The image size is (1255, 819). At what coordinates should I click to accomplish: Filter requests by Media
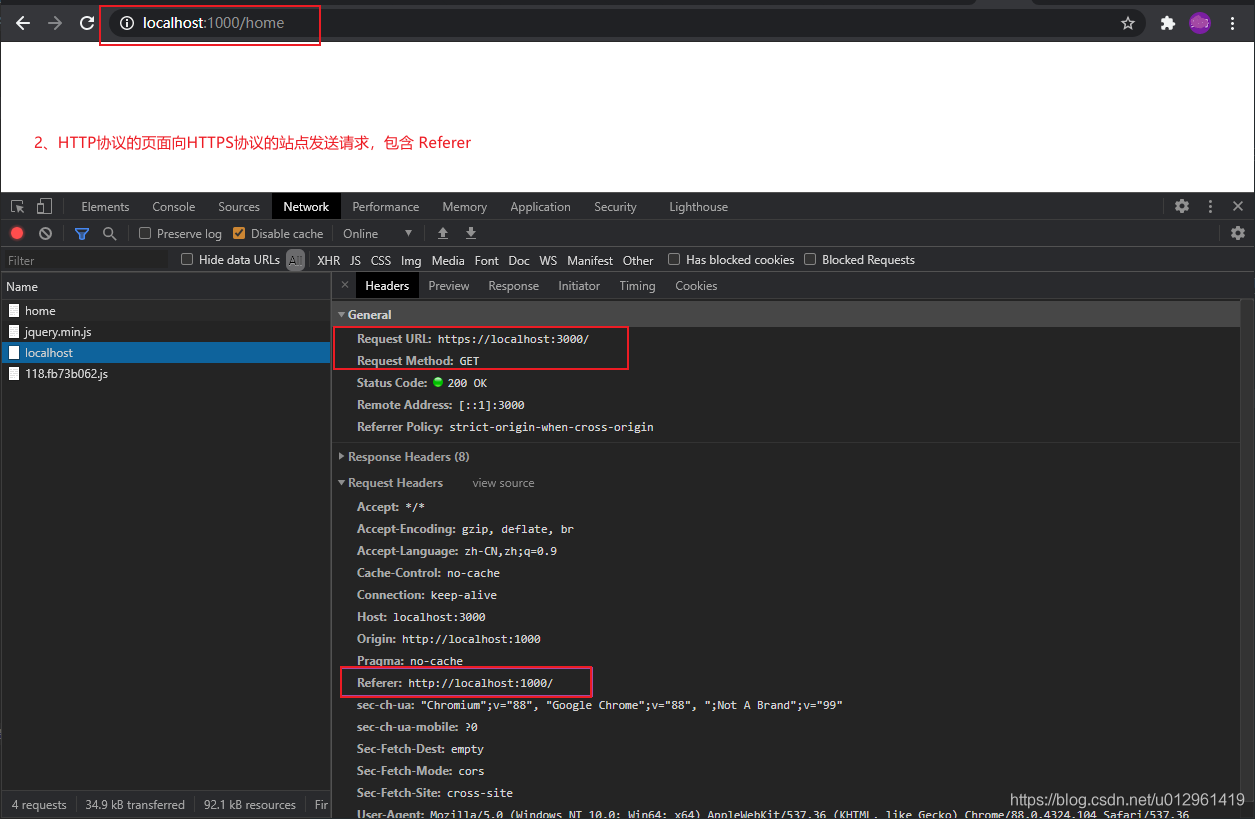pos(448,260)
